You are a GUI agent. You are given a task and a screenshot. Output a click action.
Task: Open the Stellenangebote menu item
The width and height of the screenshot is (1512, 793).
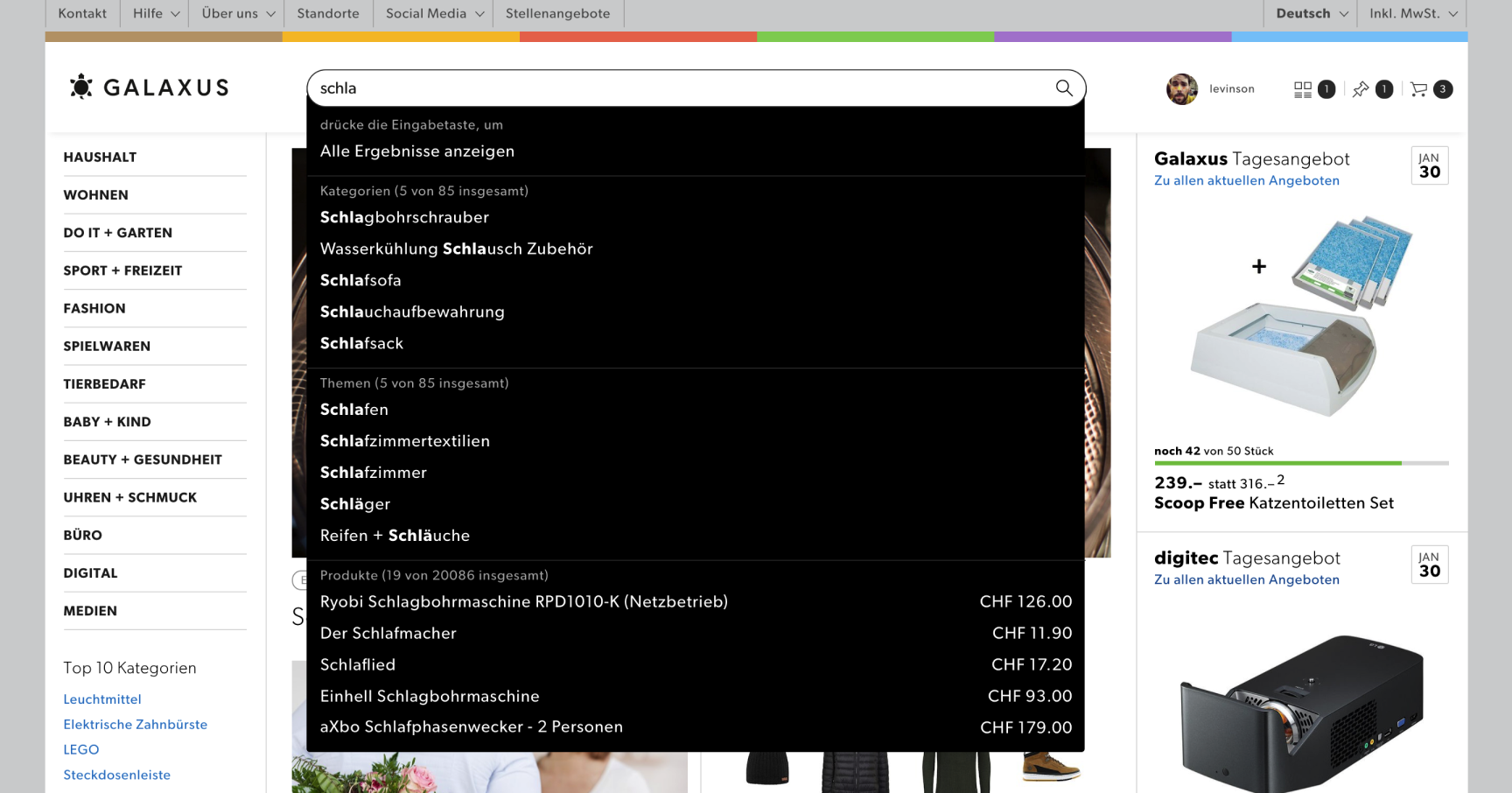(x=558, y=13)
